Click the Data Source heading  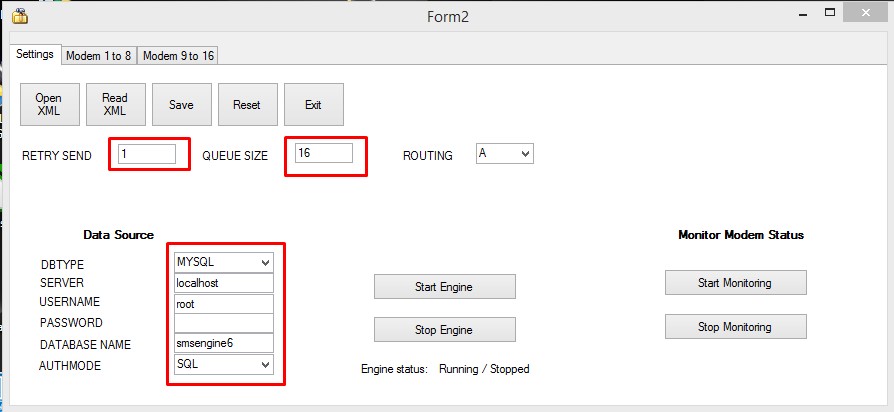pyautogui.click(x=119, y=235)
